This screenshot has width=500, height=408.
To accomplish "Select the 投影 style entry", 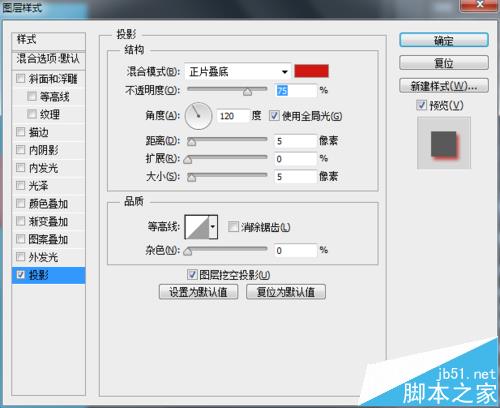I will [48, 275].
